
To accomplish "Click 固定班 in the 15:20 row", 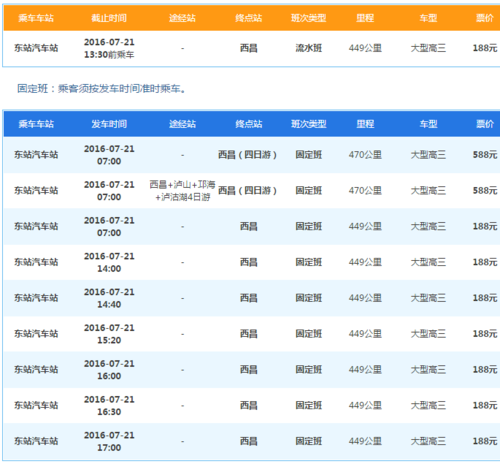I will point(308,334).
